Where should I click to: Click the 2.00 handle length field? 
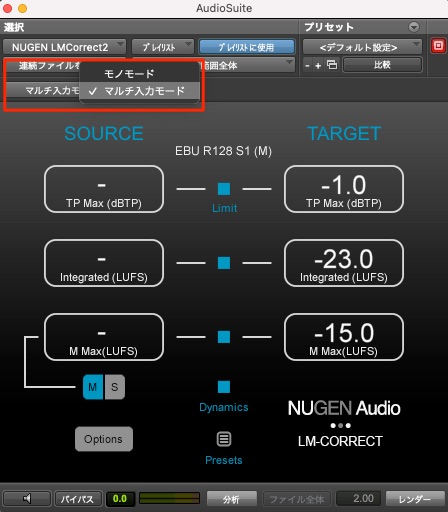(x=359, y=498)
